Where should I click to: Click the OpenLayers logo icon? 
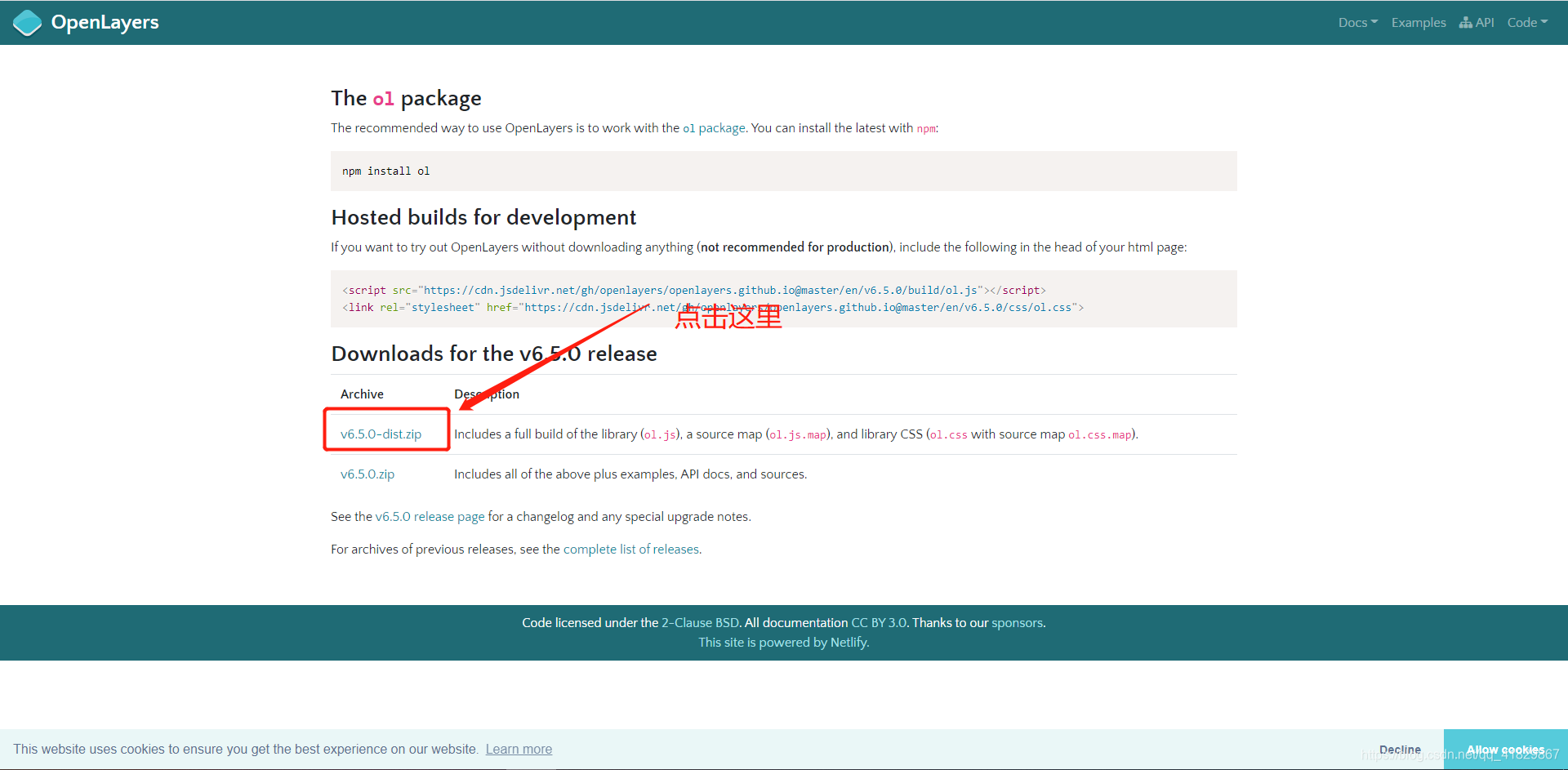tap(28, 23)
